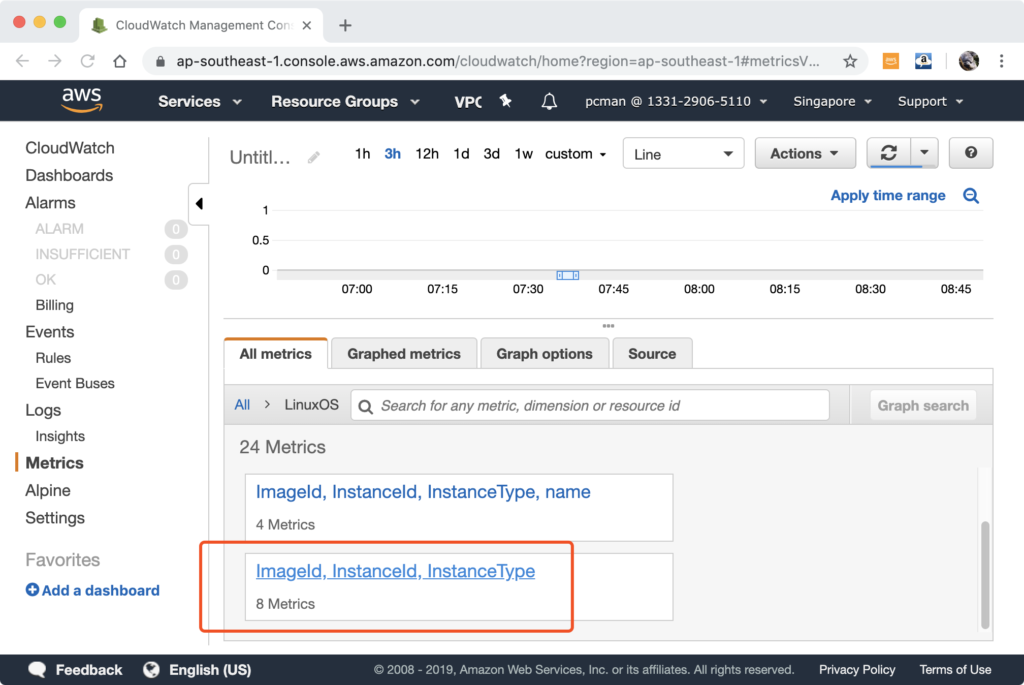
Task: Switch to the Source tab
Action: coord(652,353)
